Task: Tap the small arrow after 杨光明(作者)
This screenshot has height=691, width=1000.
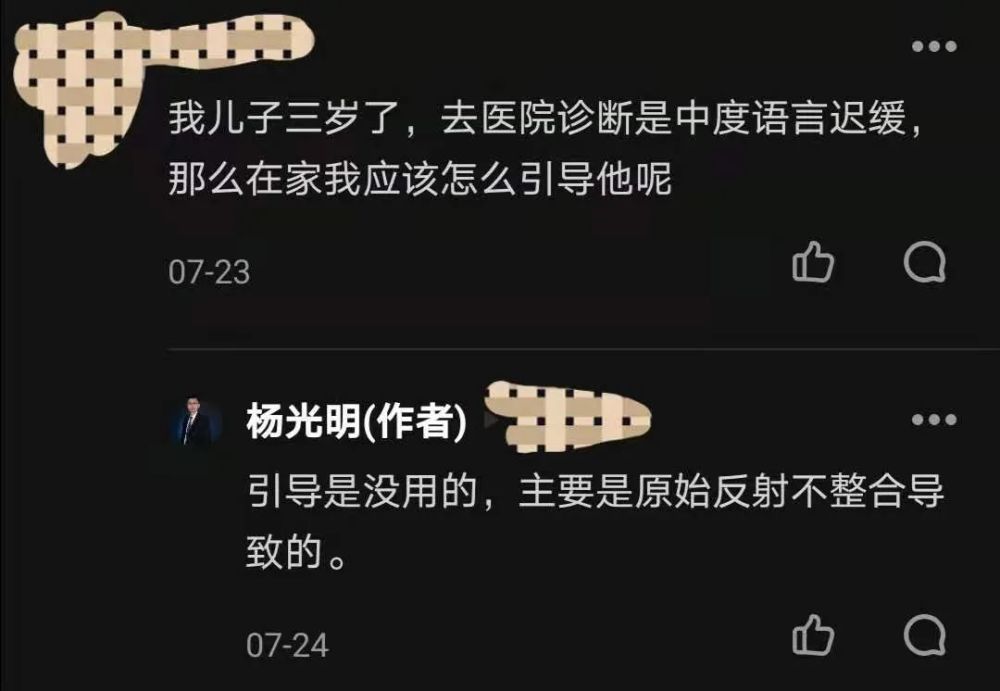Action: [490, 419]
